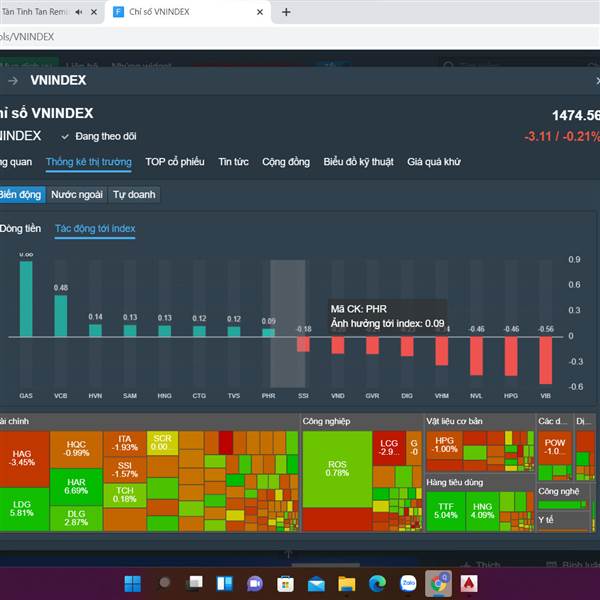Click the HQC -0.99% heatmap tile

(x=76, y=449)
